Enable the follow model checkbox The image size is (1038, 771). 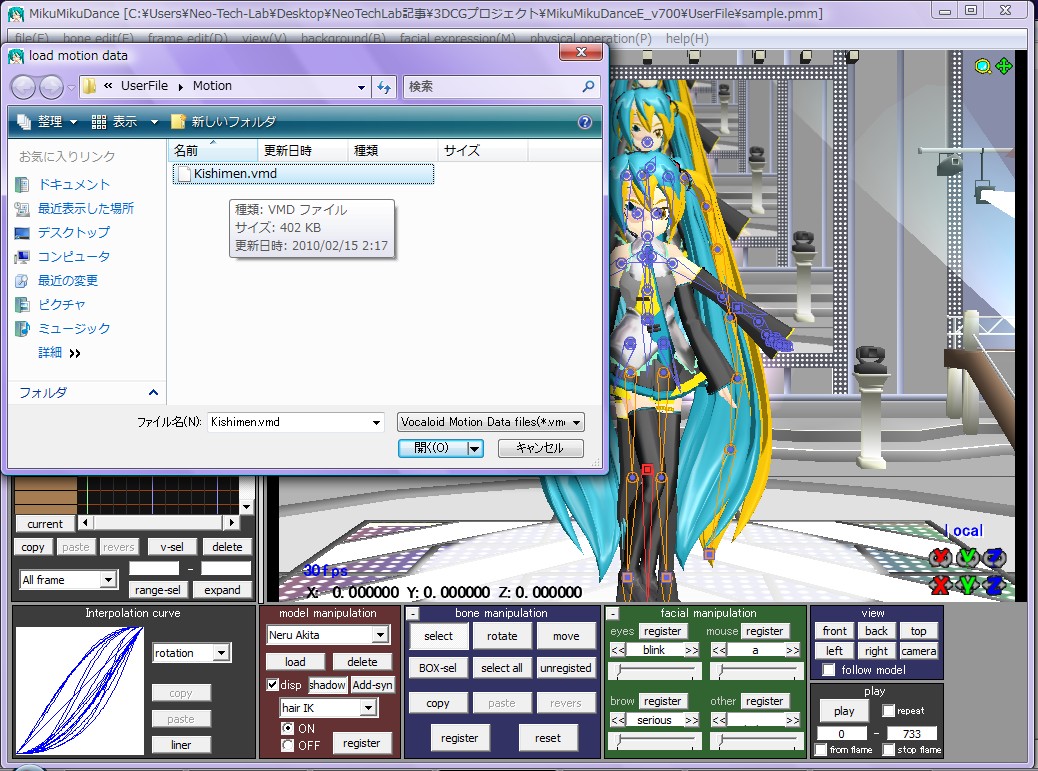coord(828,670)
